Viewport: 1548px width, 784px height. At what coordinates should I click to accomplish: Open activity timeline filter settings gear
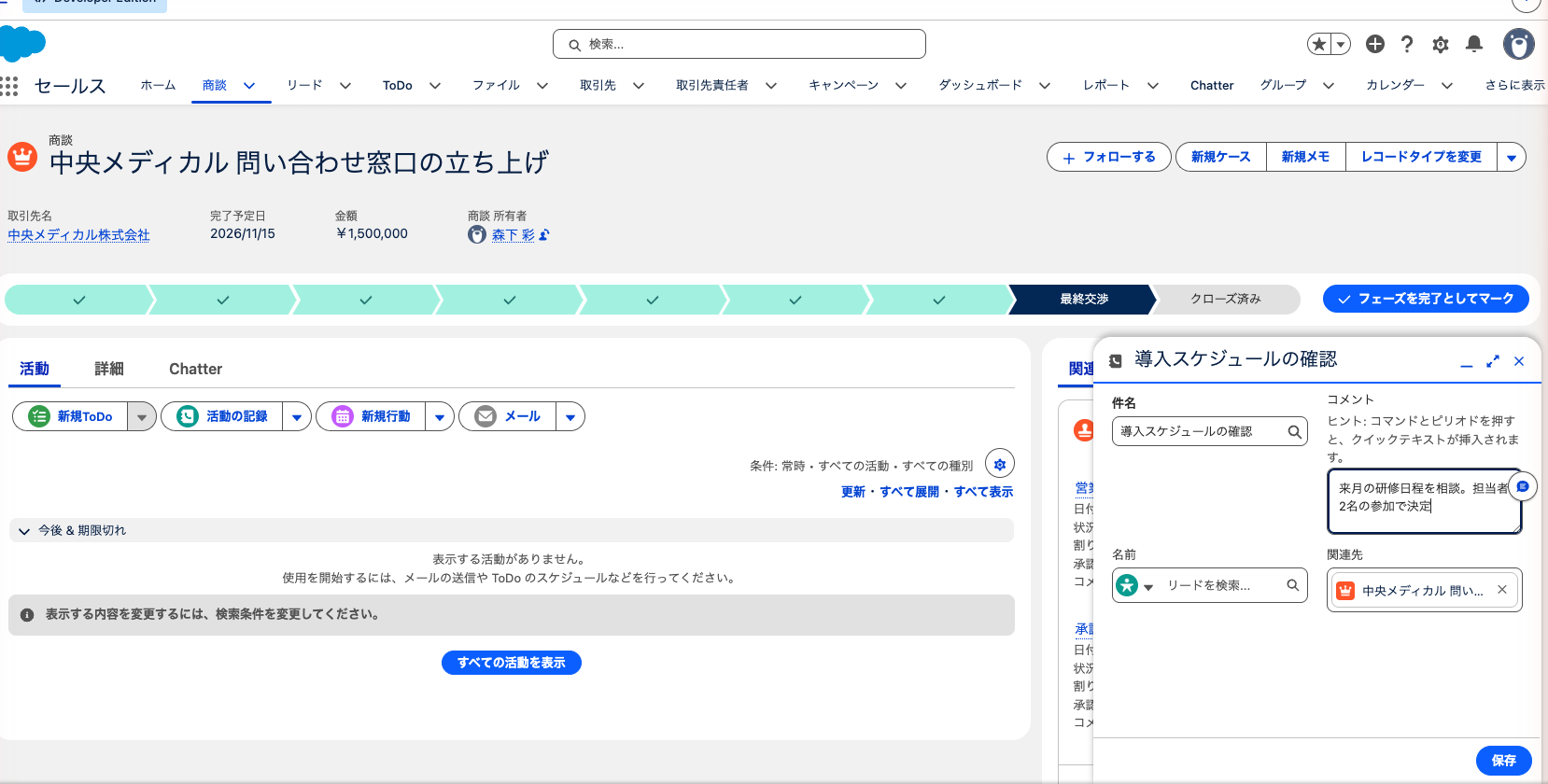click(x=1000, y=464)
